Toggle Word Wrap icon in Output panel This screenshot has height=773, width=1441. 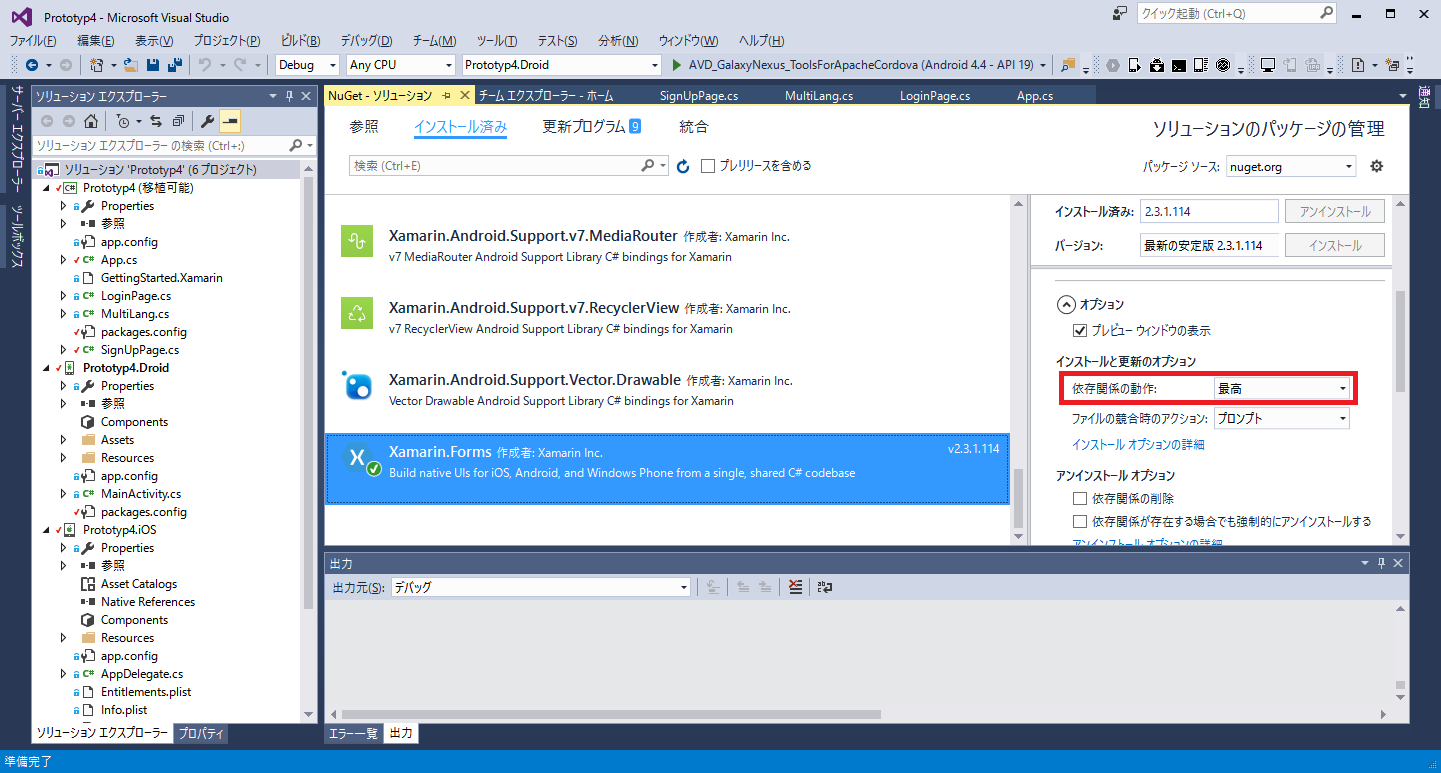[x=825, y=587]
